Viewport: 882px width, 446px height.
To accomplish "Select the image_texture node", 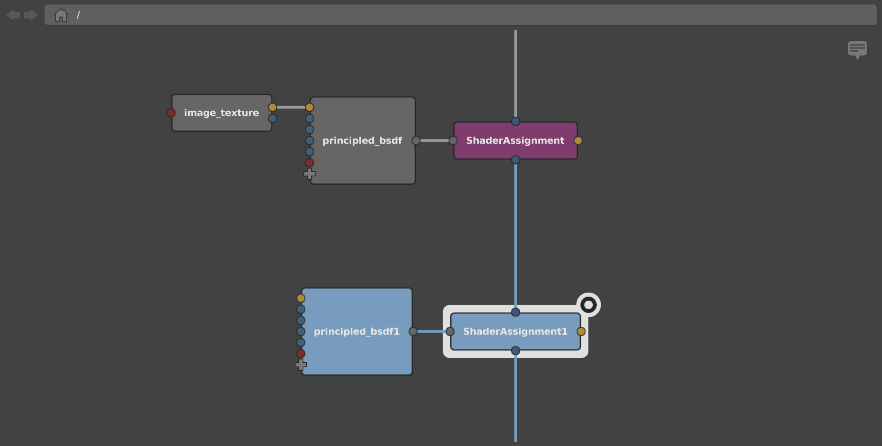I will 222,113.
